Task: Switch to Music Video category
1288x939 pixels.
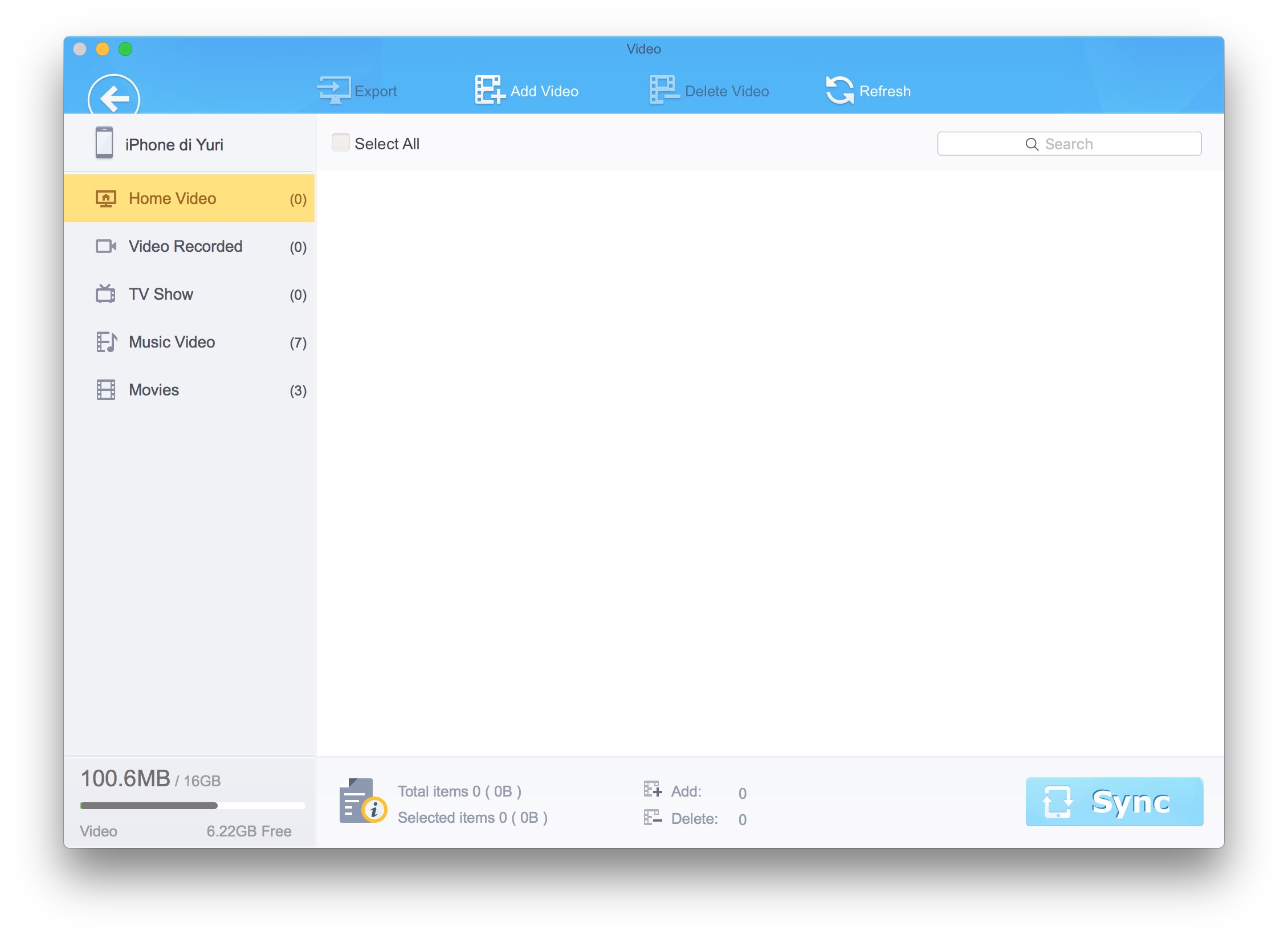Action: tap(172, 342)
